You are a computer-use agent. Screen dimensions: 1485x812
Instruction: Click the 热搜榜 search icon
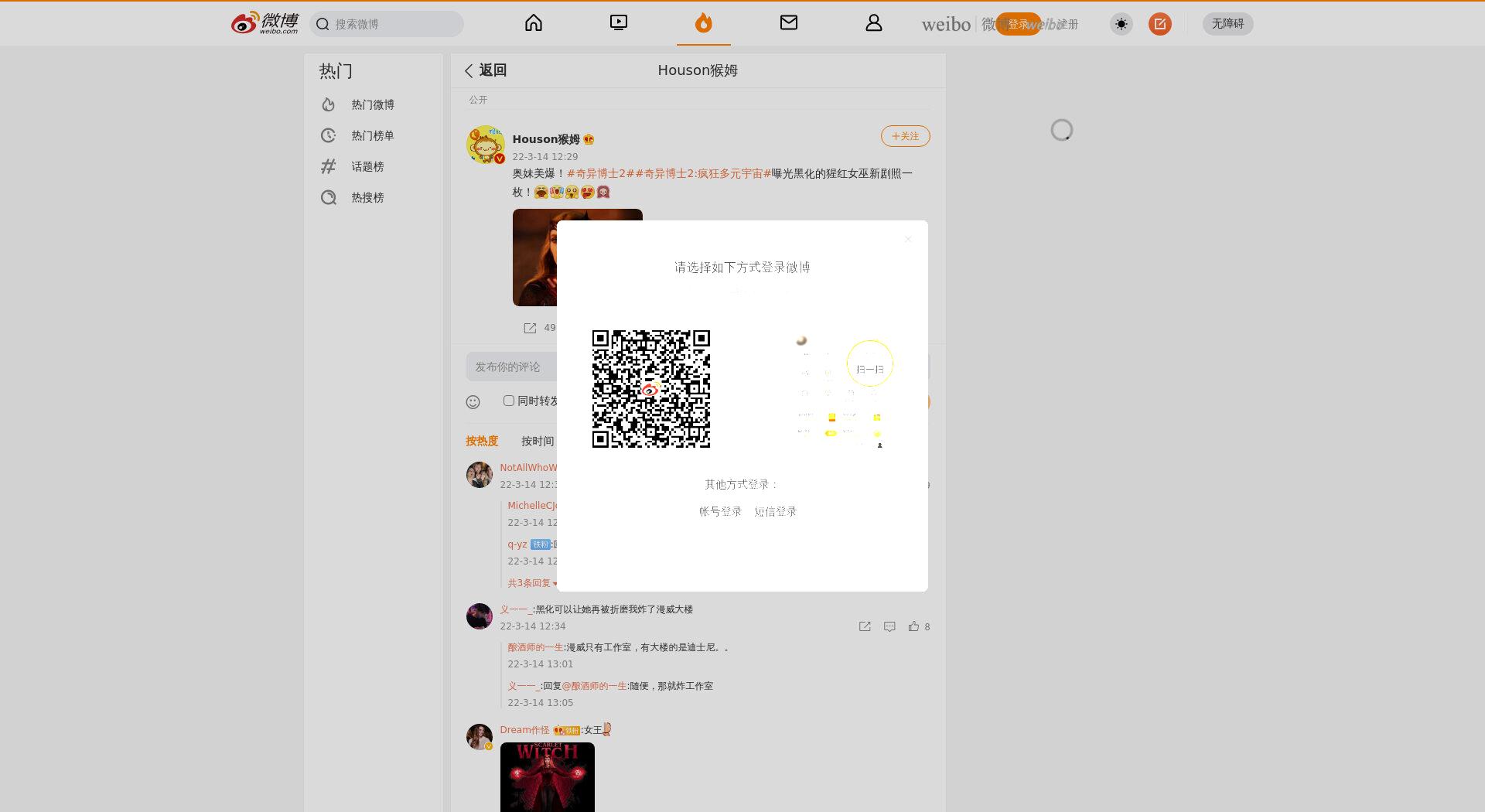(329, 197)
